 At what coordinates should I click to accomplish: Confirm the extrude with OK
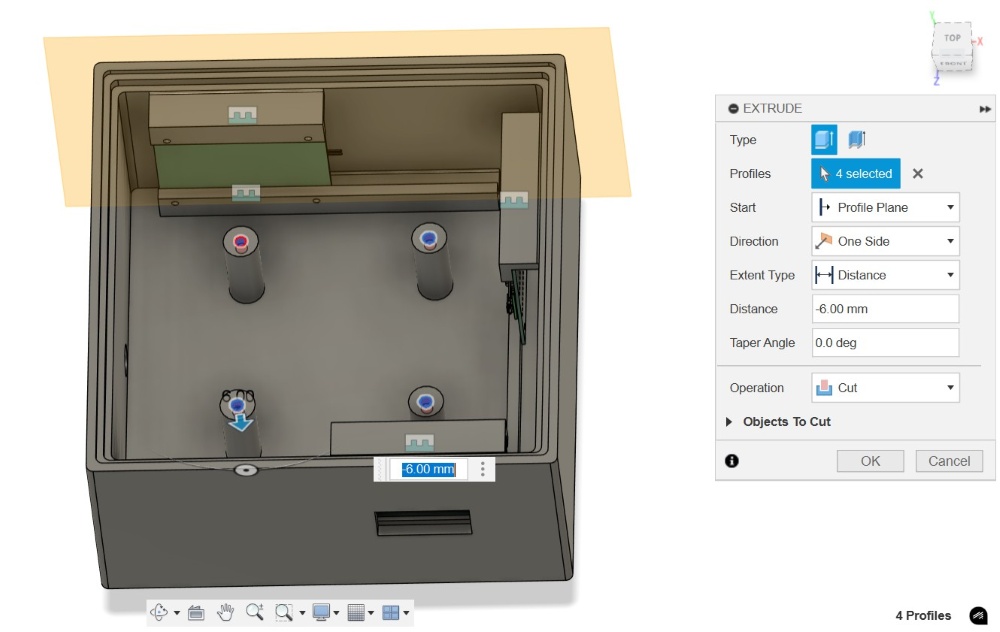click(x=871, y=461)
